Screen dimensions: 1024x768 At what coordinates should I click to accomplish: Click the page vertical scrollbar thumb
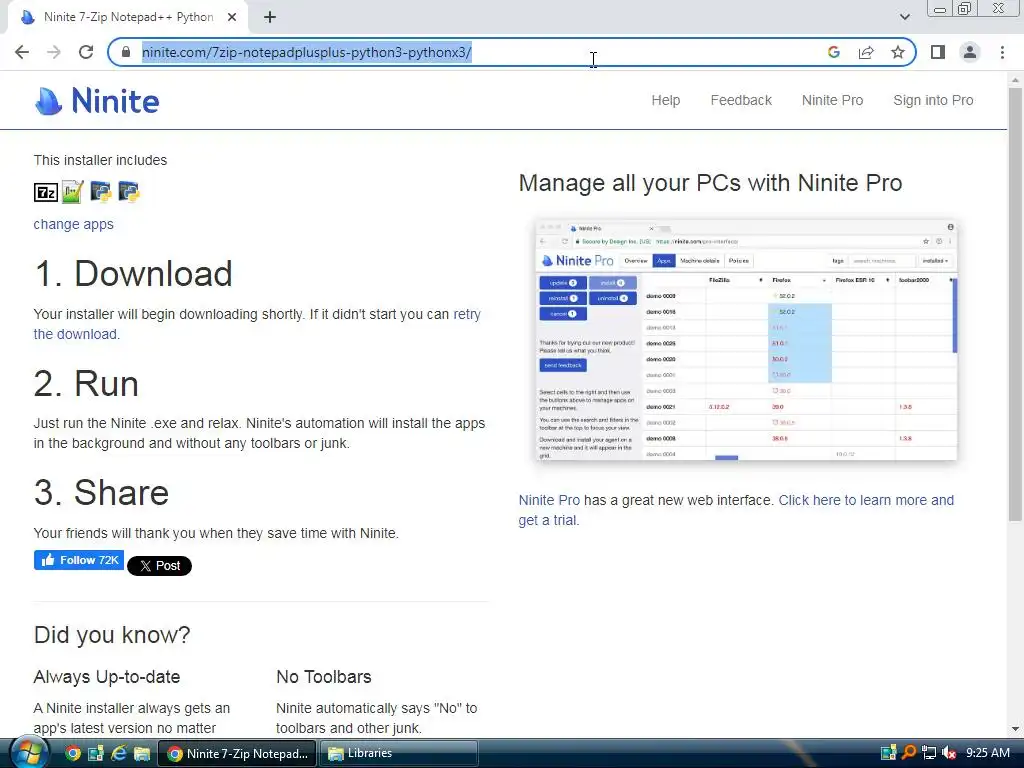(x=1015, y=304)
